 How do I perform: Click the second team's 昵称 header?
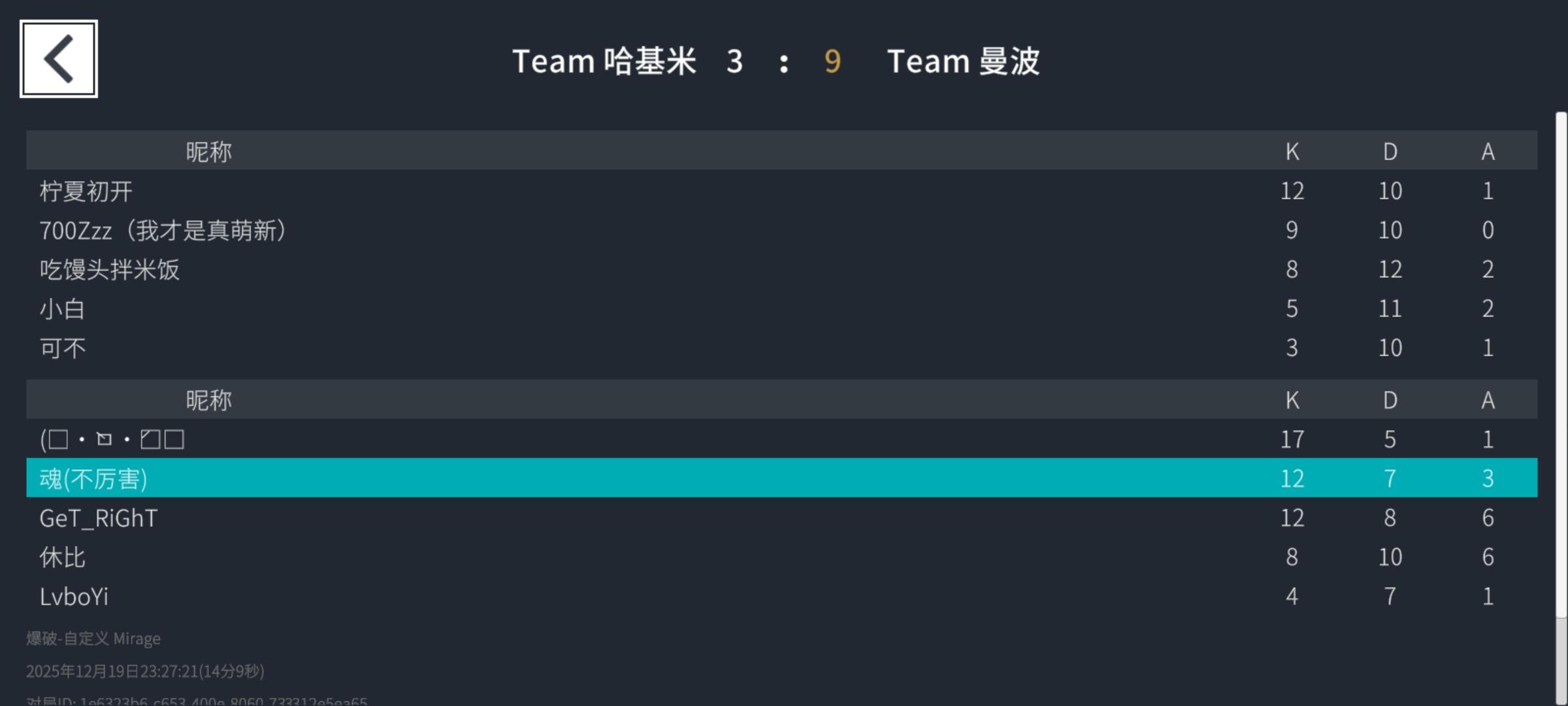(x=208, y=400)
